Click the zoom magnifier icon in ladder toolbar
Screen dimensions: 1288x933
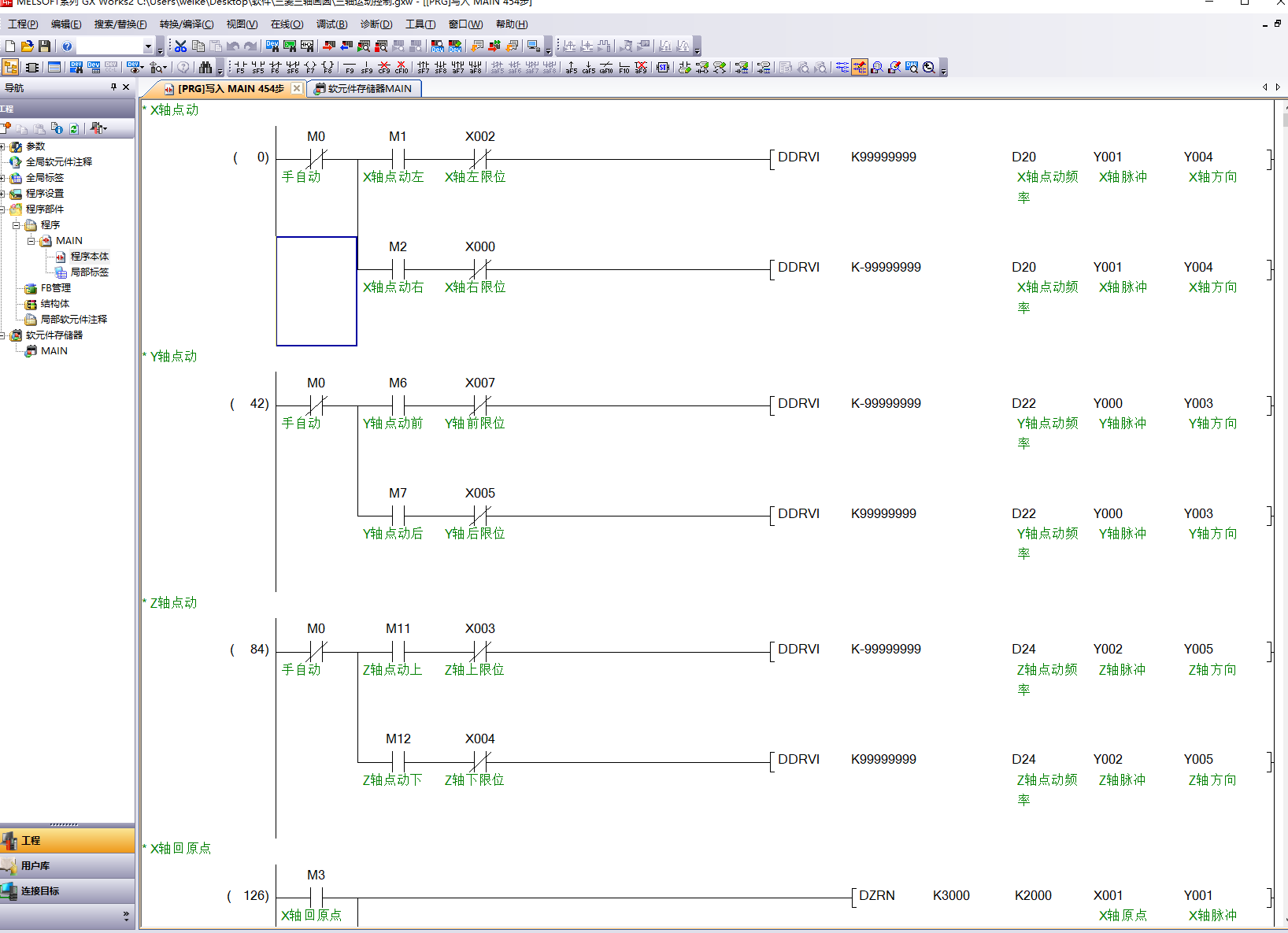tap(929, 68)
